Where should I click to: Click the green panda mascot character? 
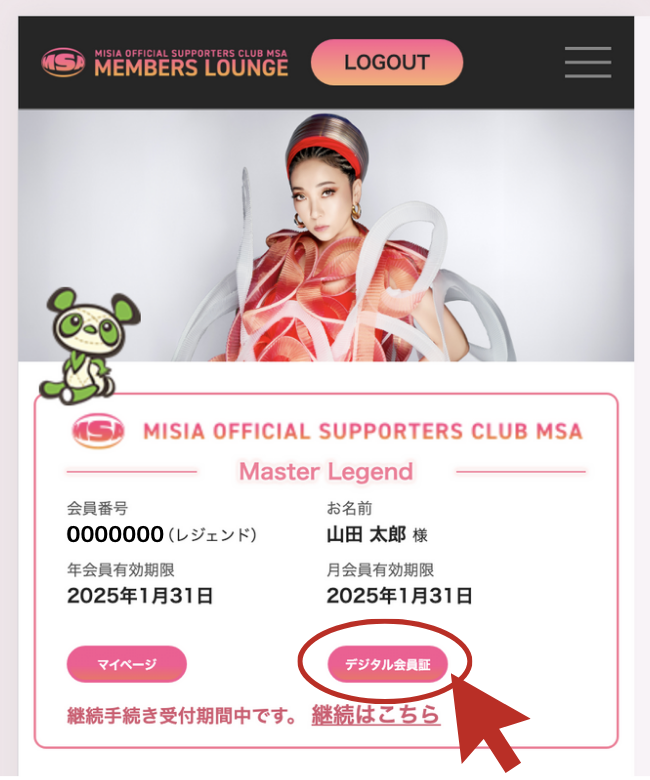click(x=89, y=345)
